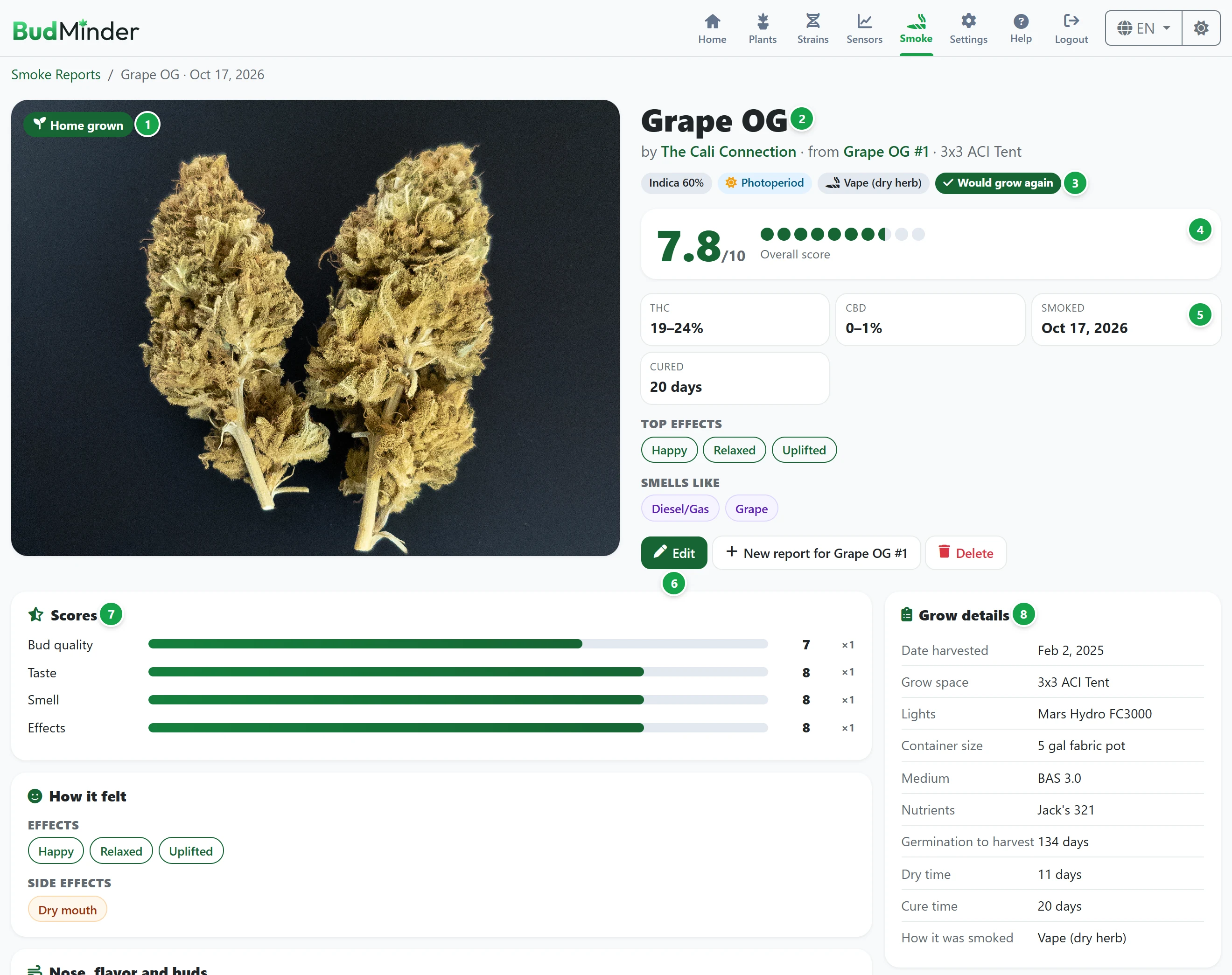Go back to Smoke Reports breadcrumb
The width and height of the screenshot is (1232, 975).
tap(56, 75)
